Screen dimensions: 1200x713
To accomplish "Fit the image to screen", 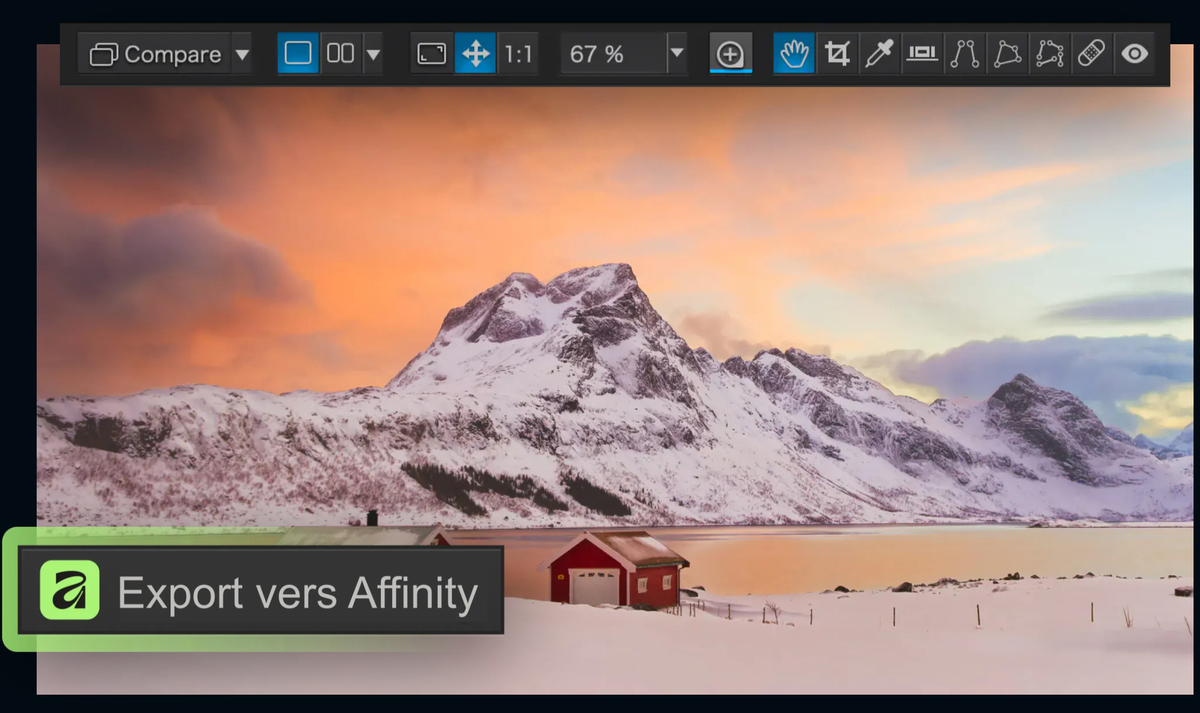I will (432, 54).
